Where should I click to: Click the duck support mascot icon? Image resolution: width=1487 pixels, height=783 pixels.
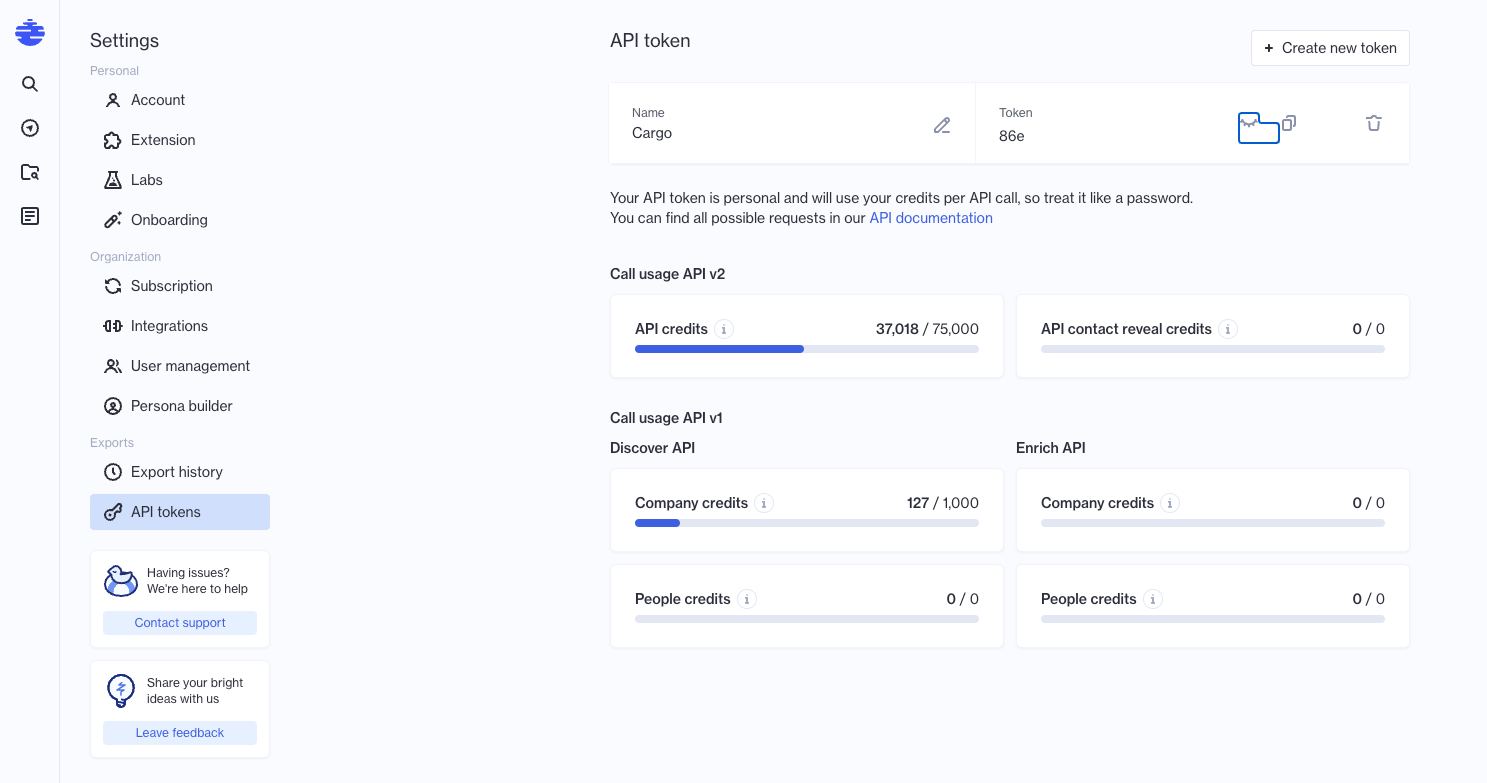point(121,581)
